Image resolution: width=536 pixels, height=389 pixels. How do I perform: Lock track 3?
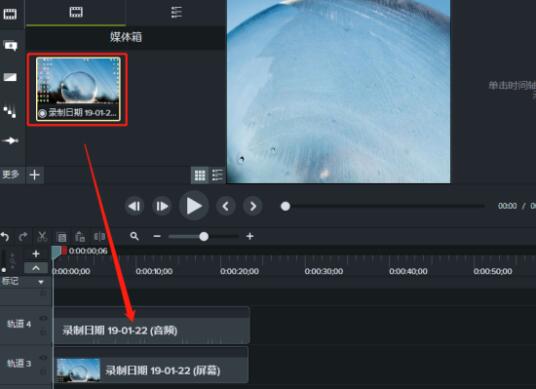coord(43,371)
